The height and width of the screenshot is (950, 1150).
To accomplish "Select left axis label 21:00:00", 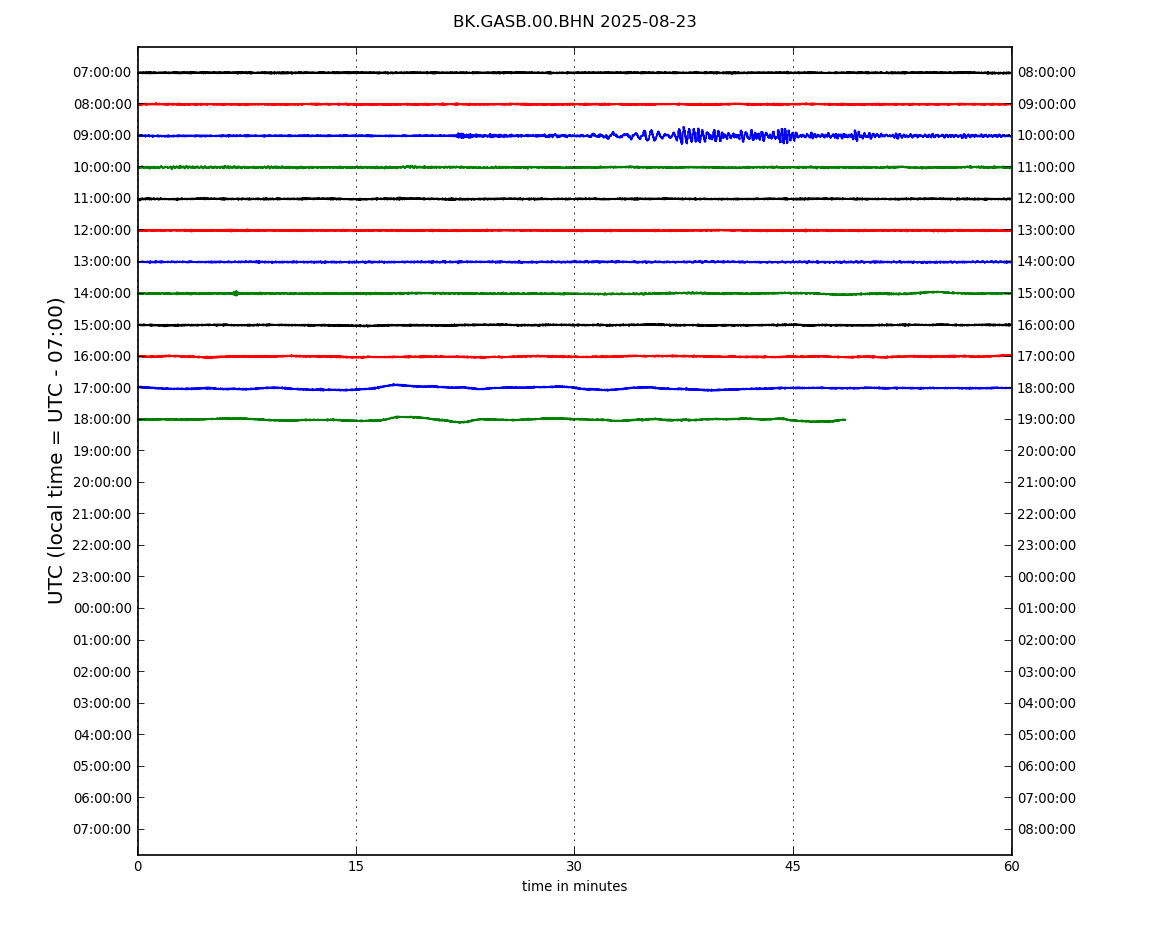I will [103, 514].
